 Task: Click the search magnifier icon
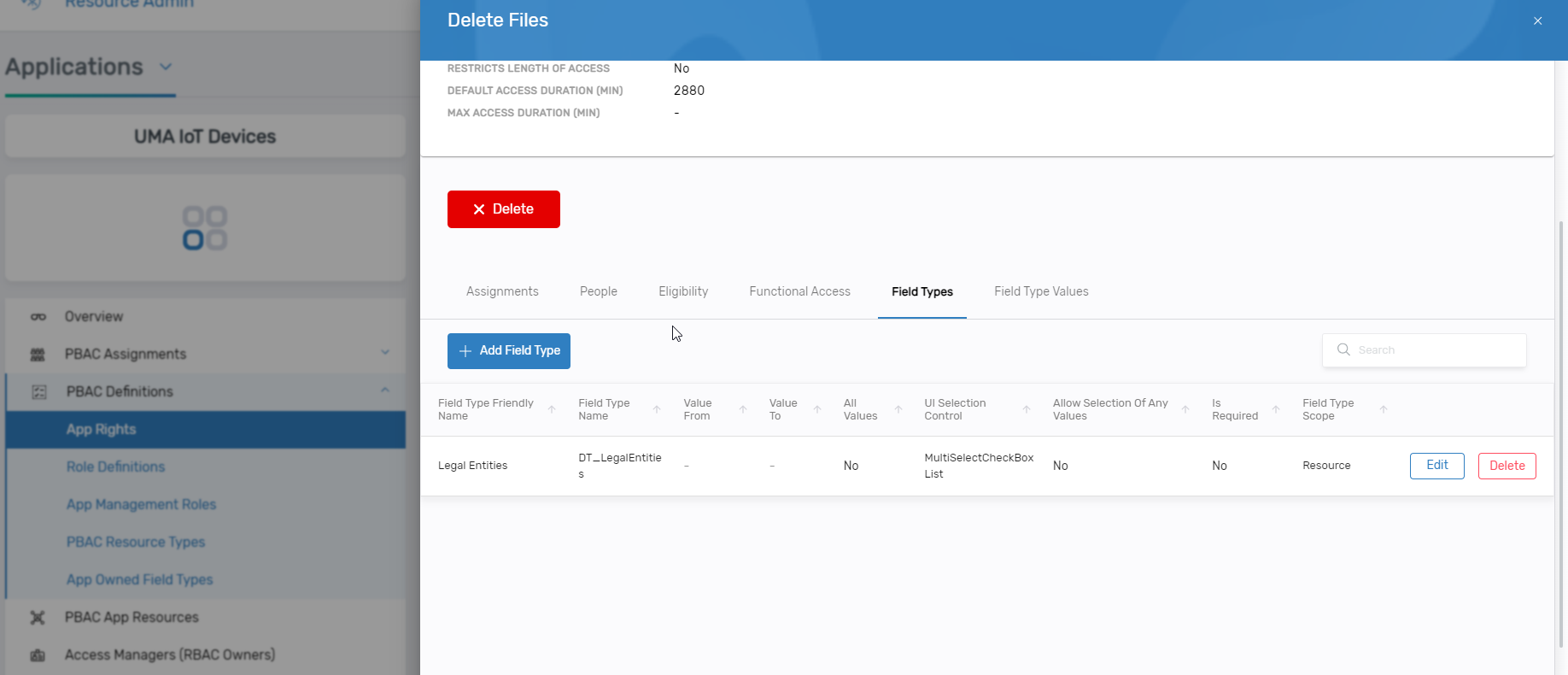1343,349
